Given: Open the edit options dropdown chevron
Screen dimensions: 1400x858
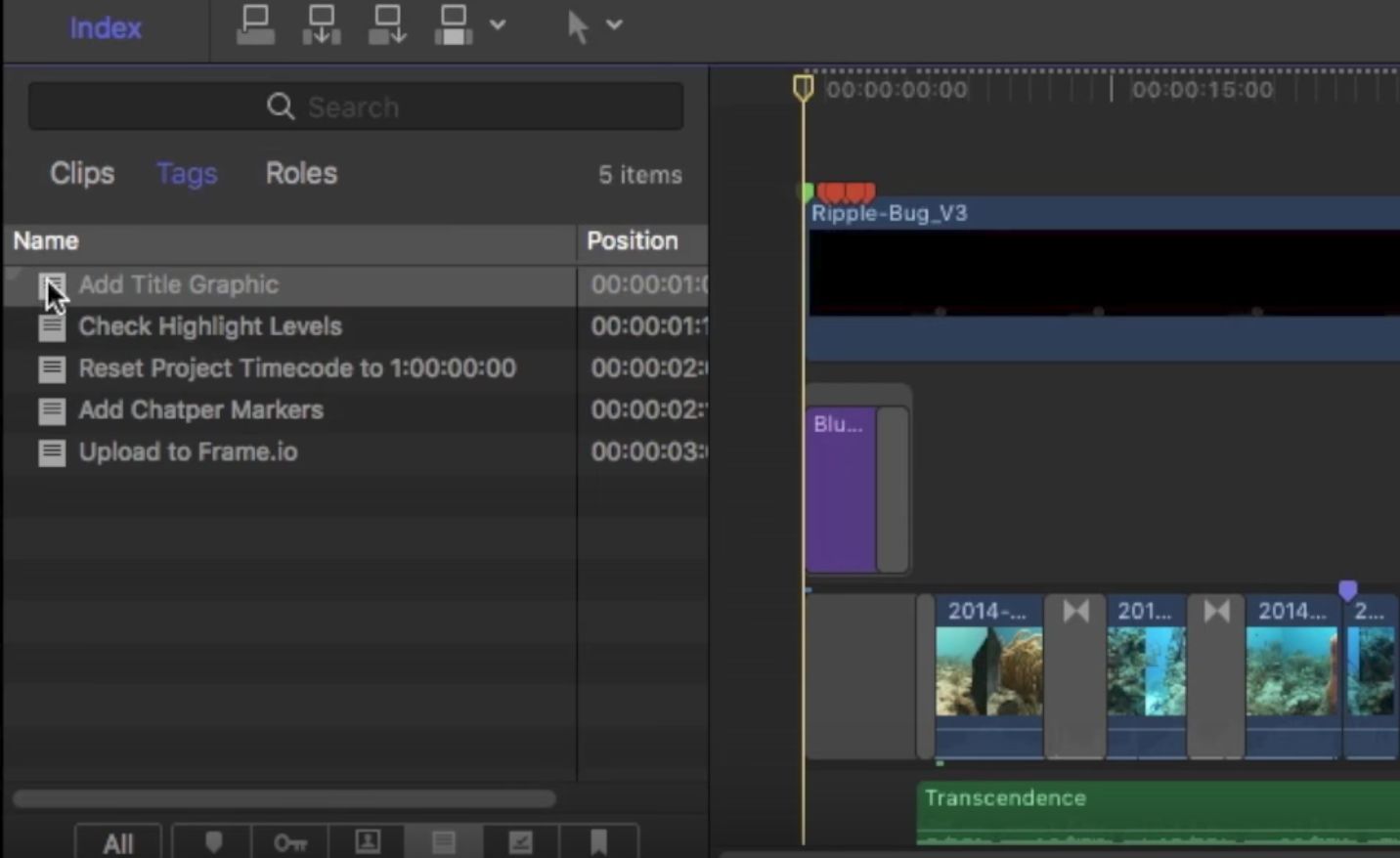Looking at the screenshot, I should pos(498,24).
